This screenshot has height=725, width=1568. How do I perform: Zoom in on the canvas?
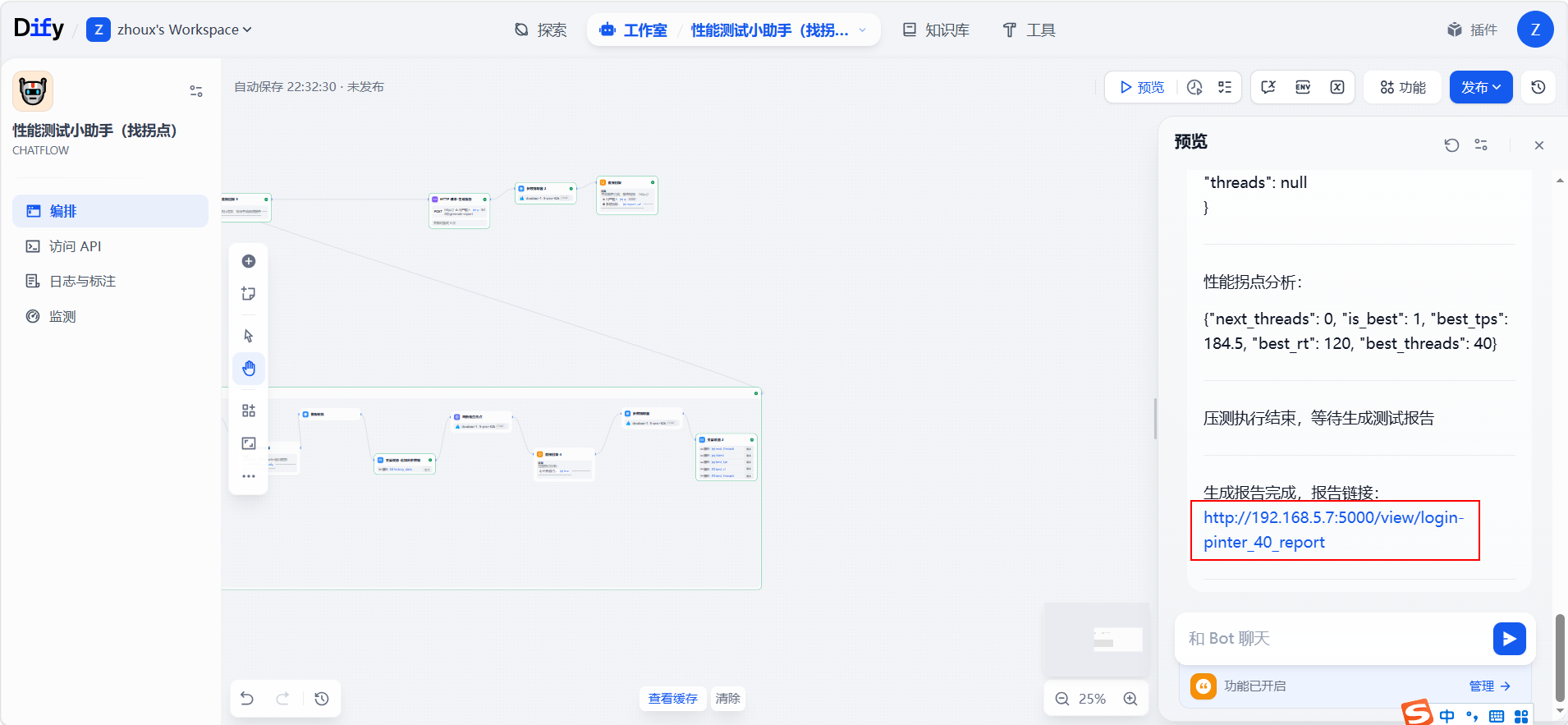1130,699
